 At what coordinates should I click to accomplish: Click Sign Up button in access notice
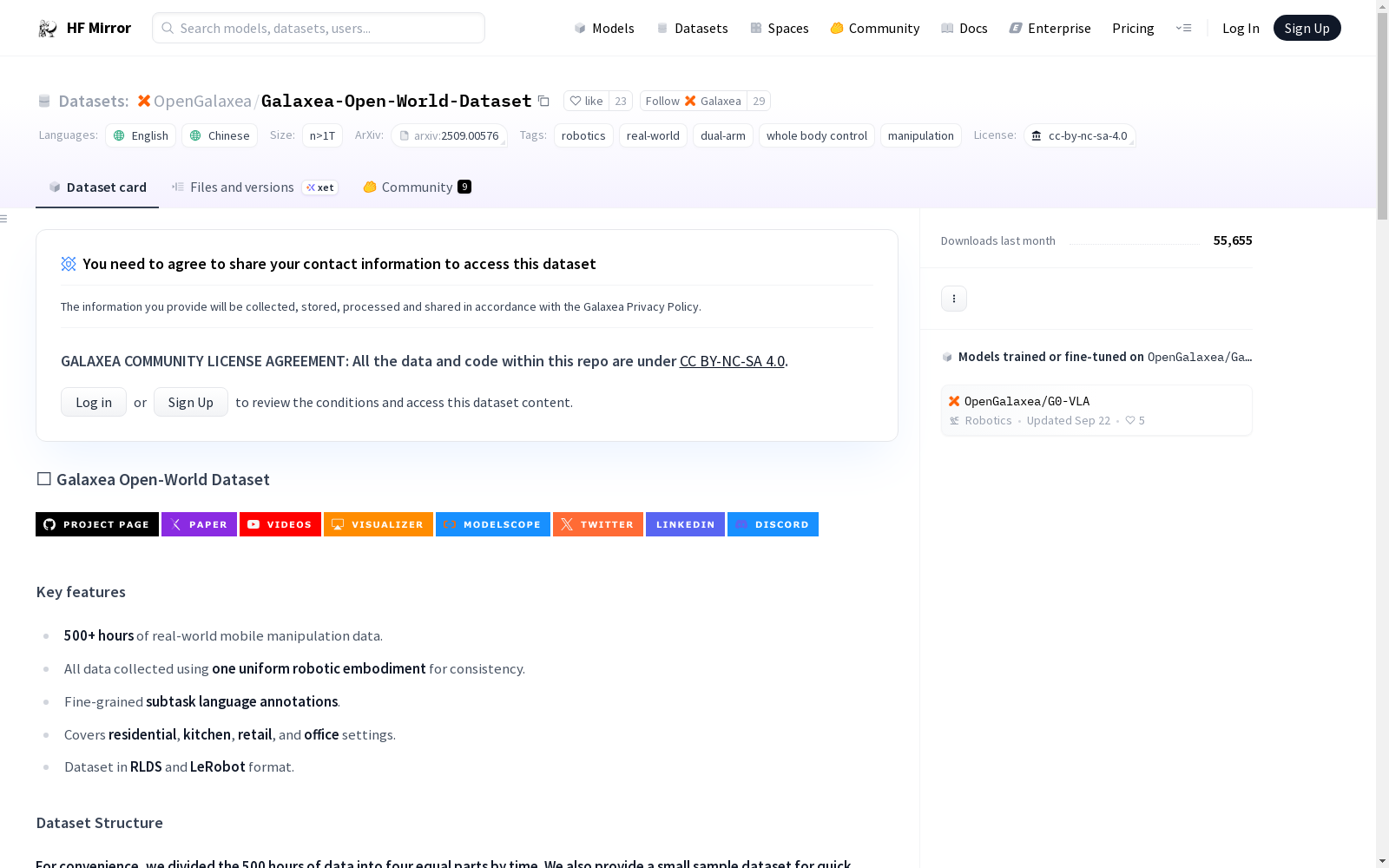tap(191, 402)
